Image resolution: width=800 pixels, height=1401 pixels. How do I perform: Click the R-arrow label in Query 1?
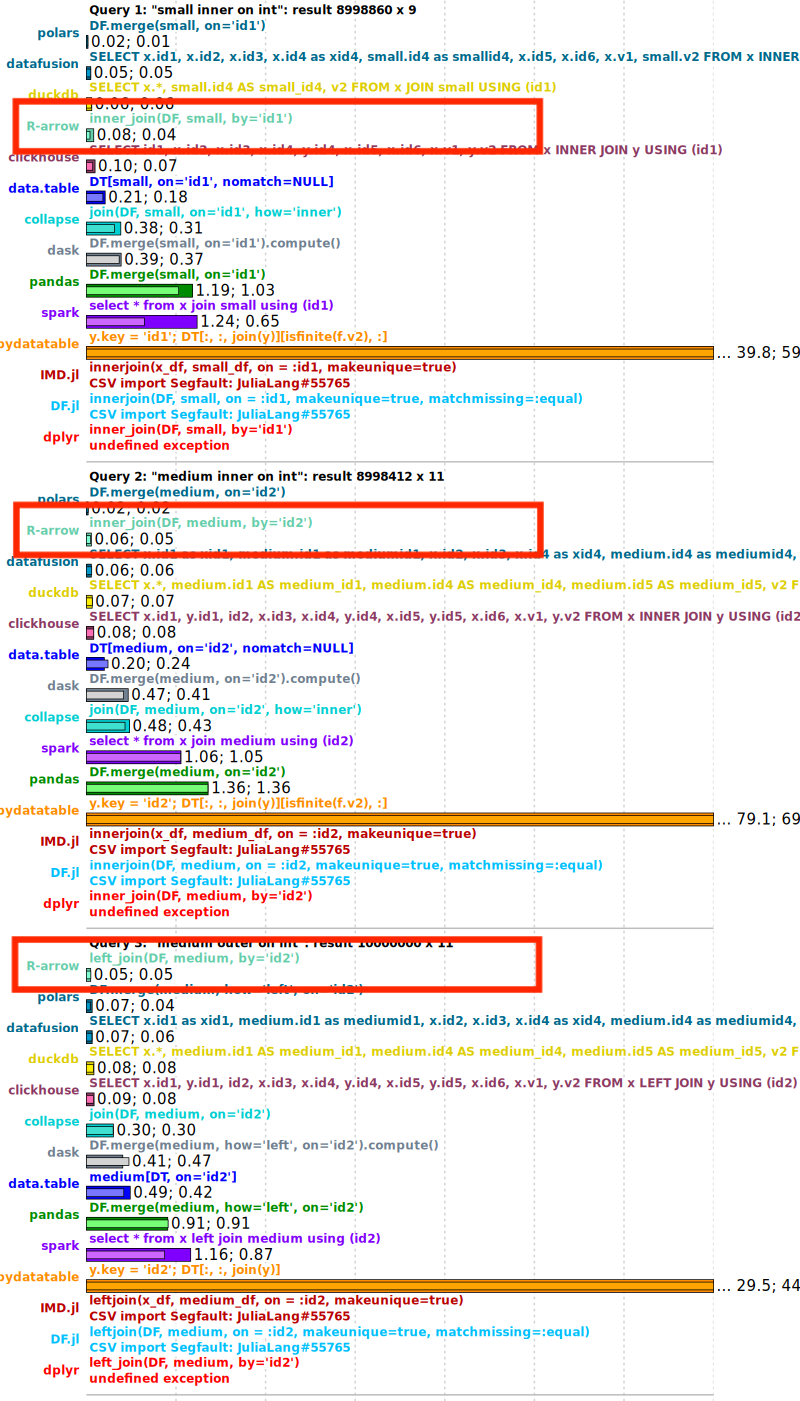pyautogui.click(x=52, y=126)
